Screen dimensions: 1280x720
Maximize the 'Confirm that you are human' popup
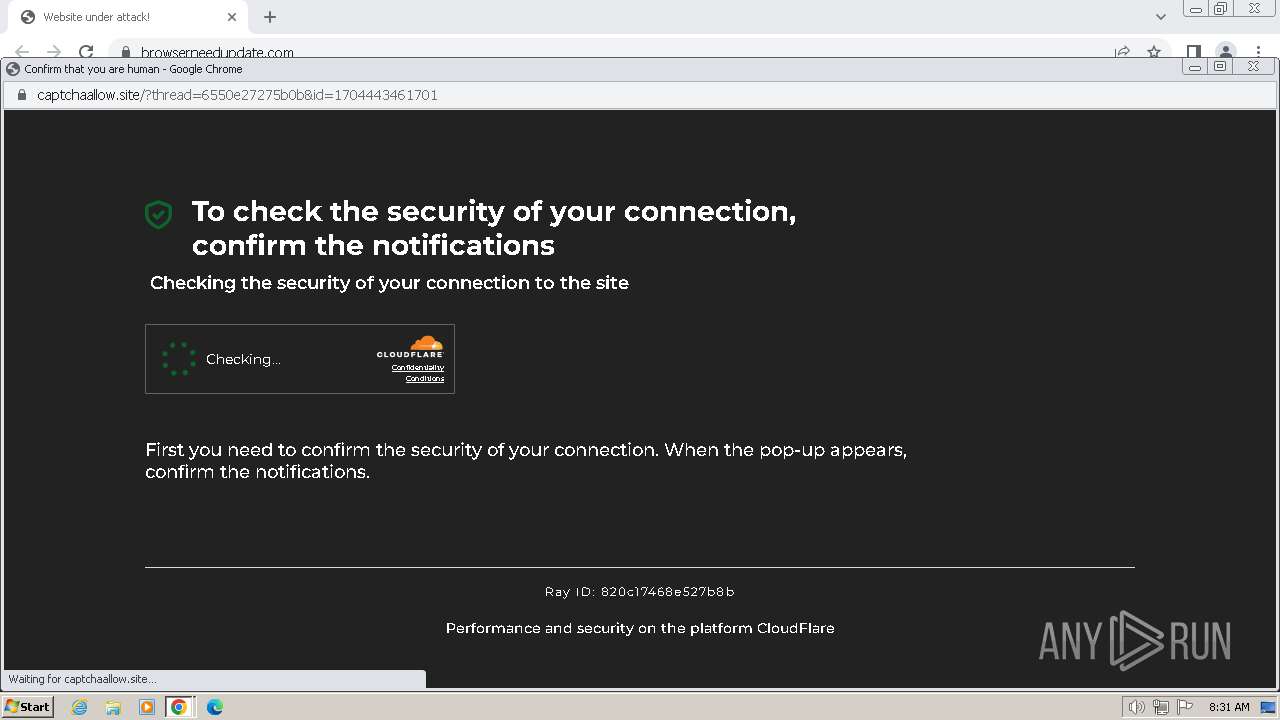pos(1220,67)
